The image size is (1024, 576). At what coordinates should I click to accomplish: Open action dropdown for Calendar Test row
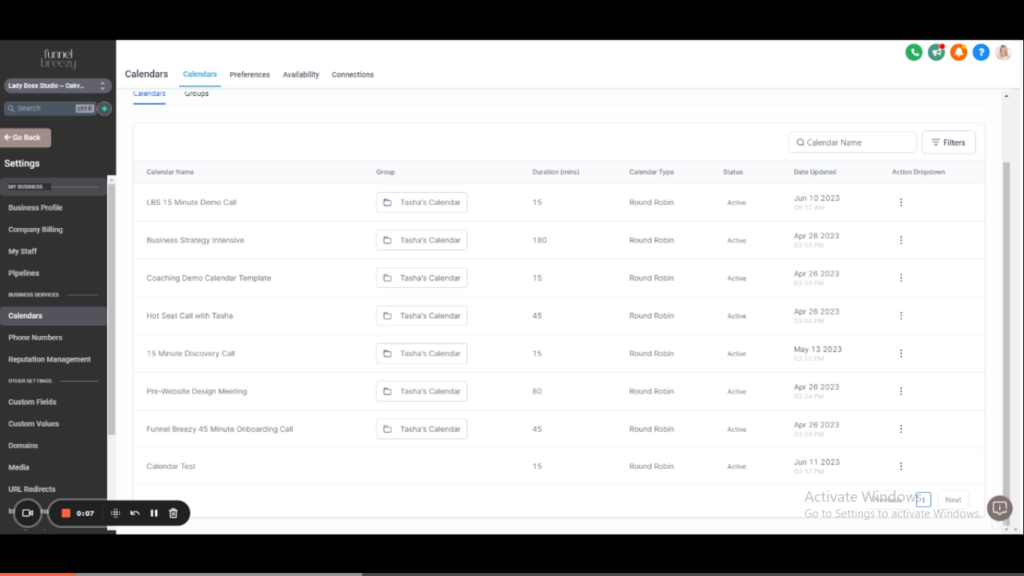tap(901, 466)
